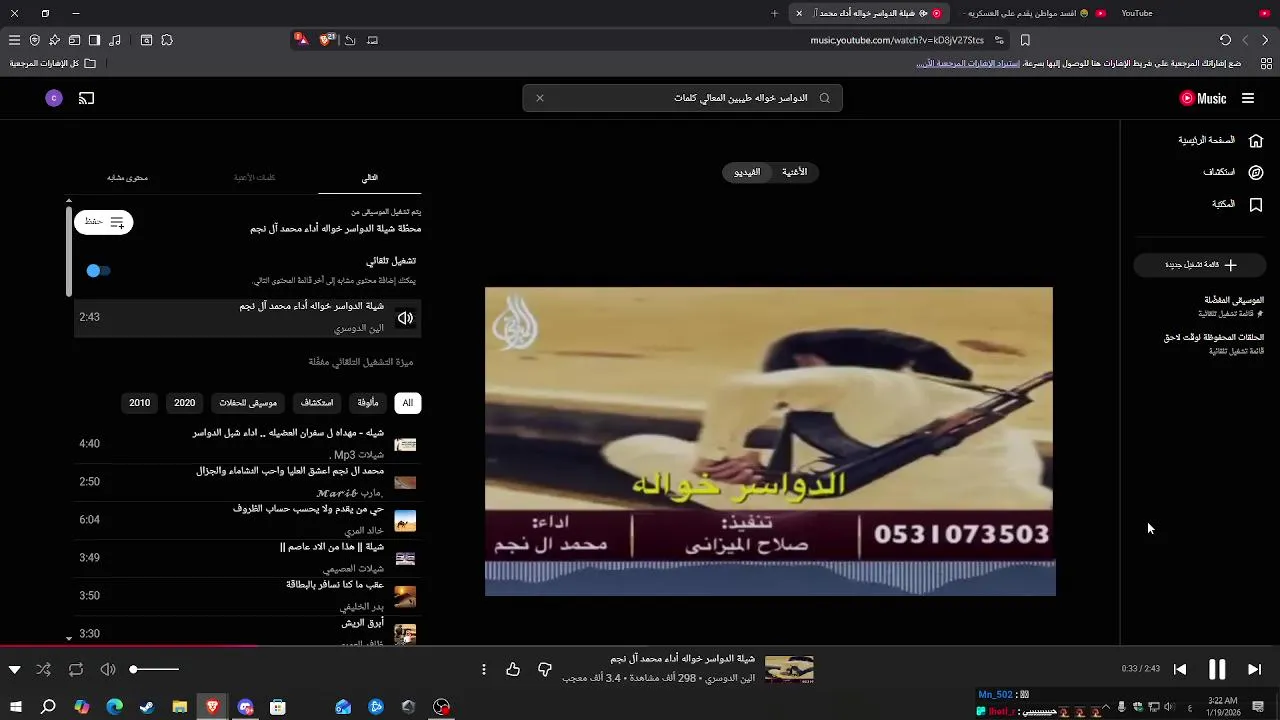1280x720 pixels.
Task: Toggle repeat mode
Action: point(76,669)
